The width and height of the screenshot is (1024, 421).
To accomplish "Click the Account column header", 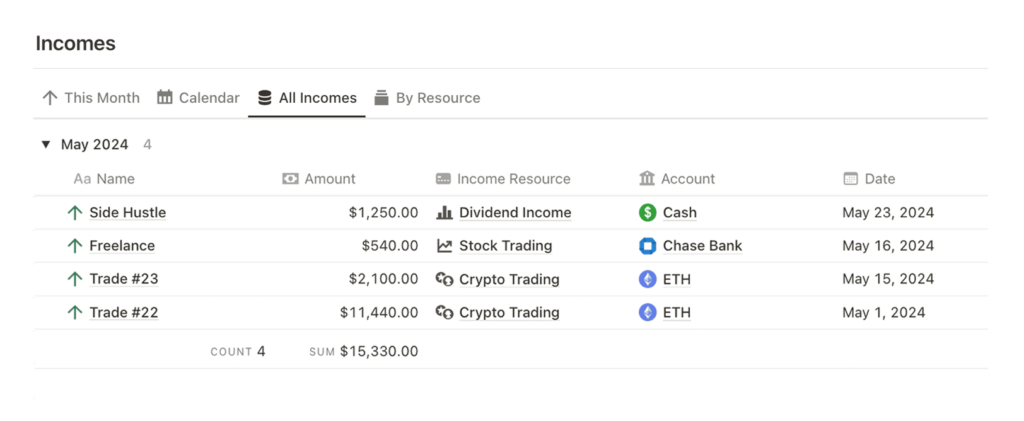I will 677,179.
